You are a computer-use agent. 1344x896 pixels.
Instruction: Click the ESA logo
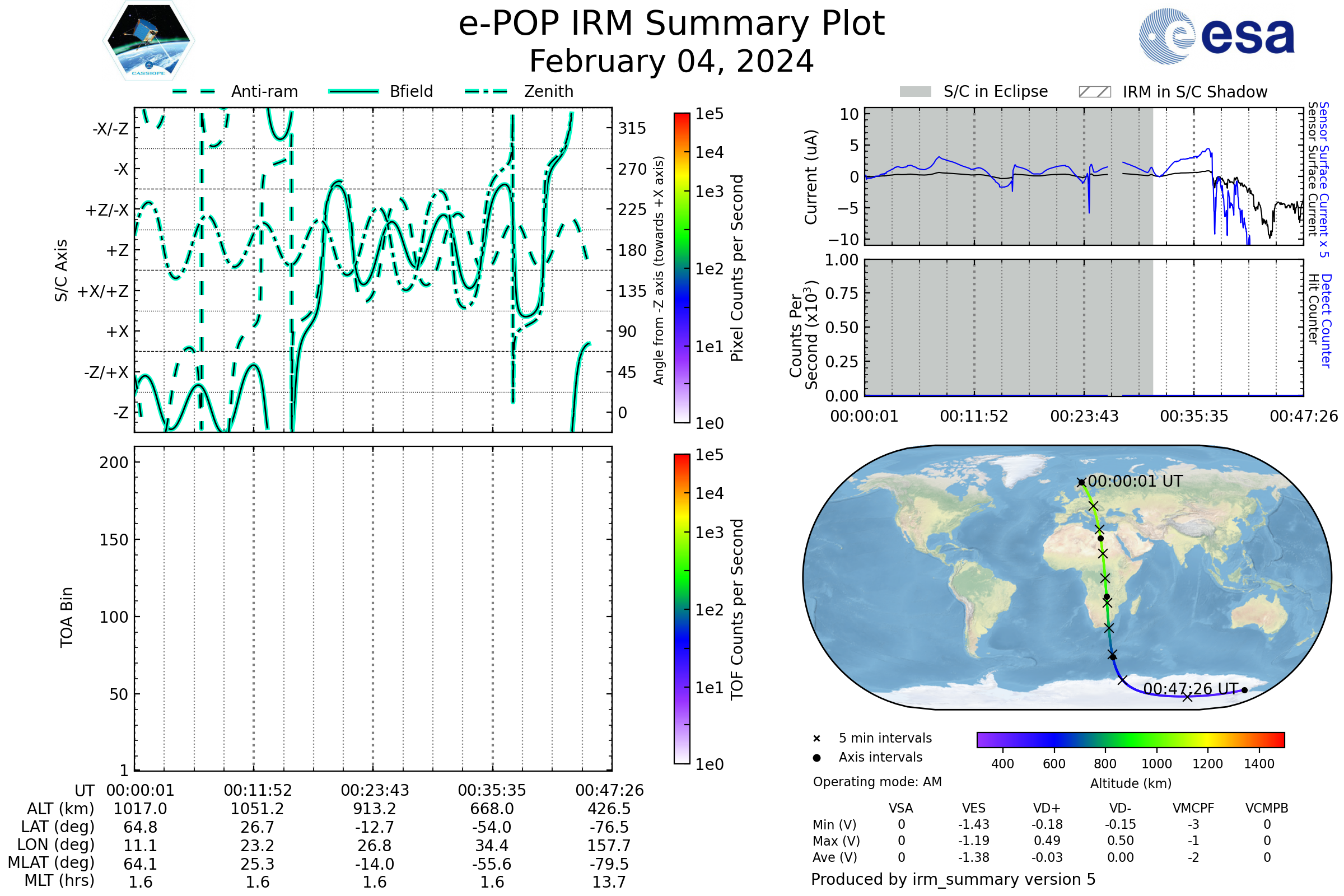pos(1216,36)
